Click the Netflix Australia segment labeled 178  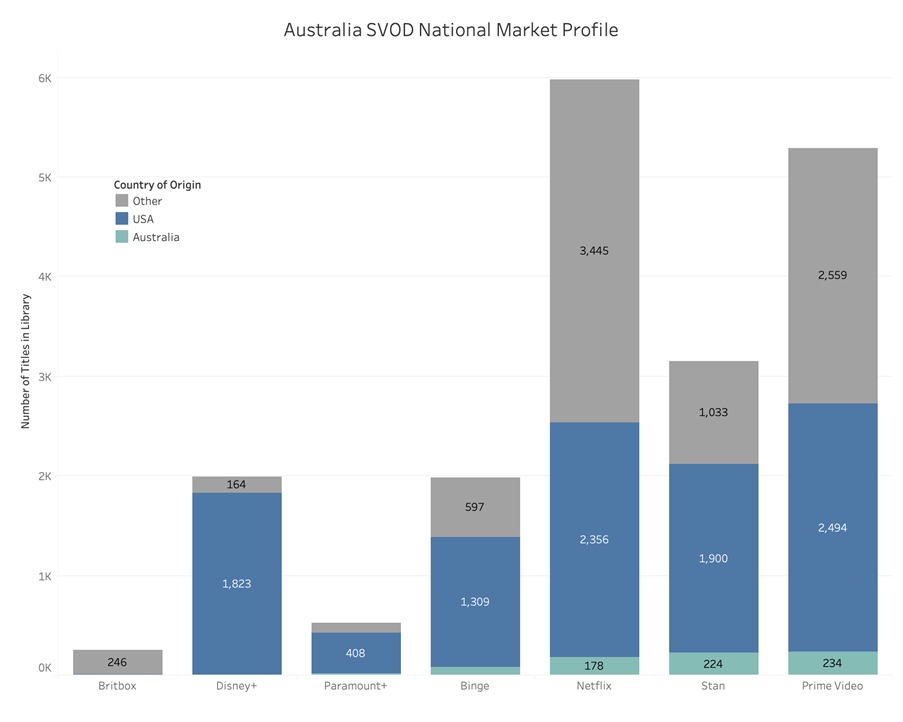(594, 666)
